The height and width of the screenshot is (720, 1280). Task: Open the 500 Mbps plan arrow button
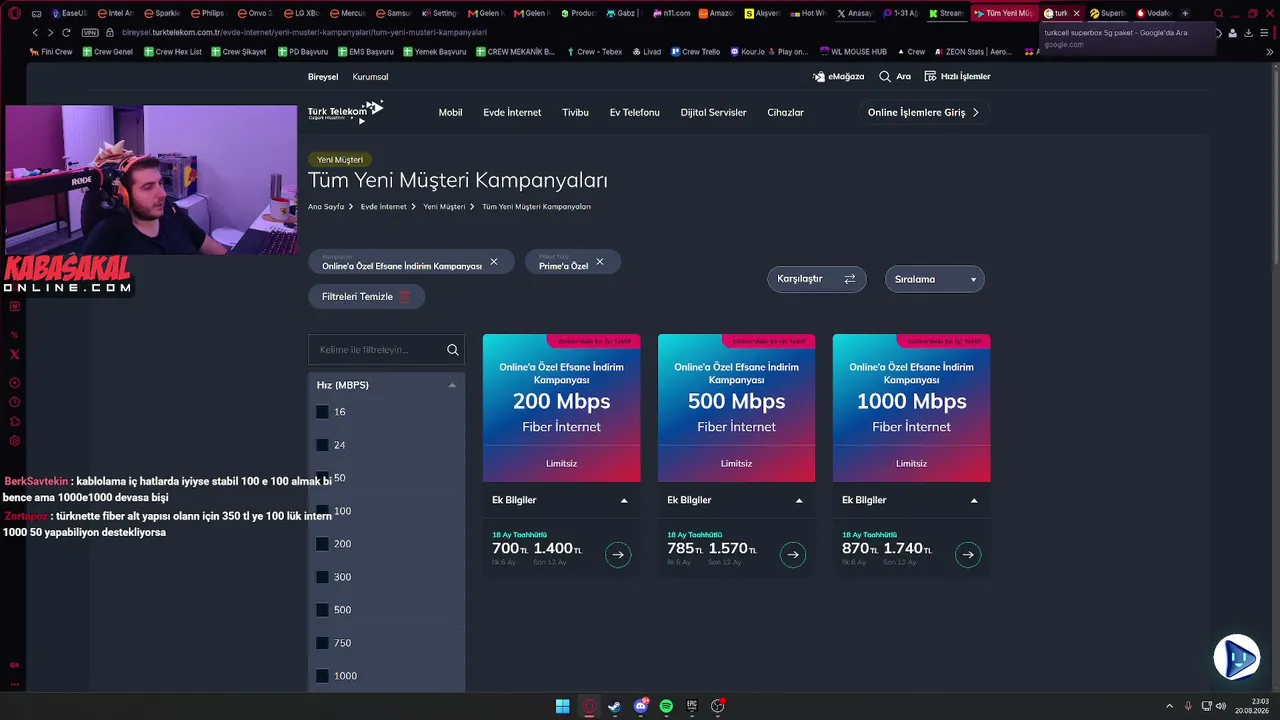[793, 554]
